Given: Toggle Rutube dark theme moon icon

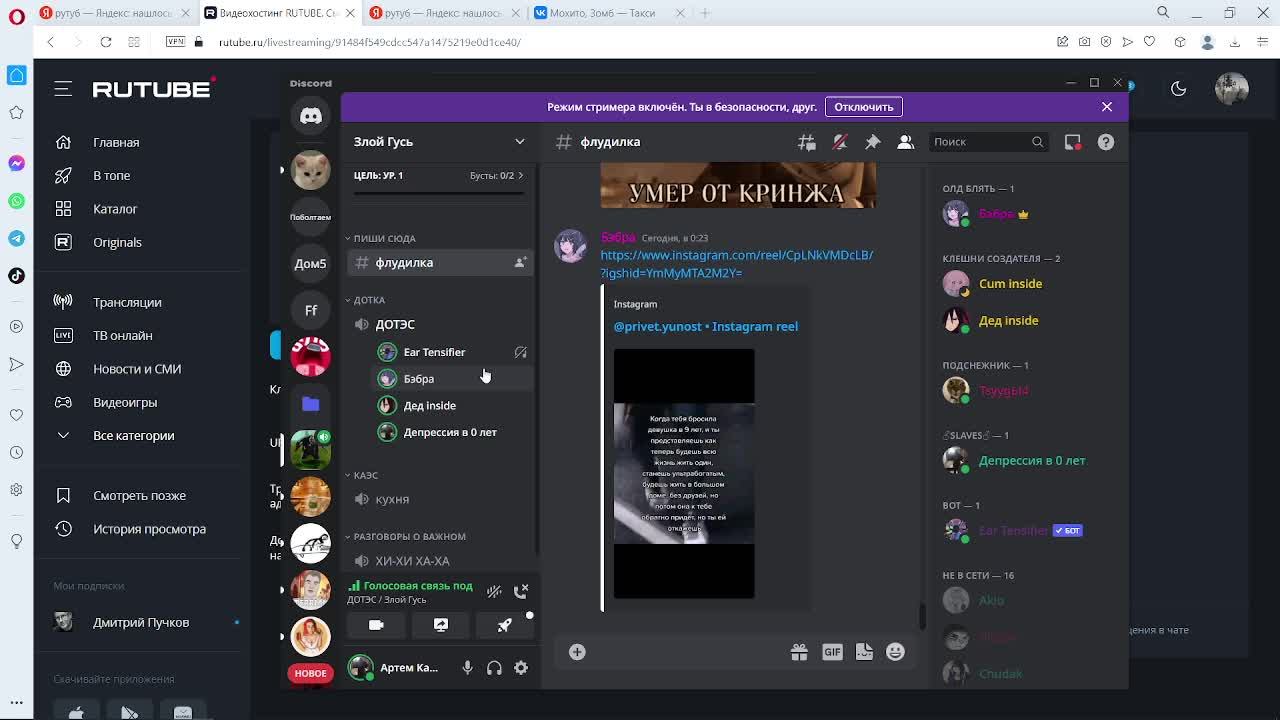Looking at the screenshot, I should [1178, 89].
